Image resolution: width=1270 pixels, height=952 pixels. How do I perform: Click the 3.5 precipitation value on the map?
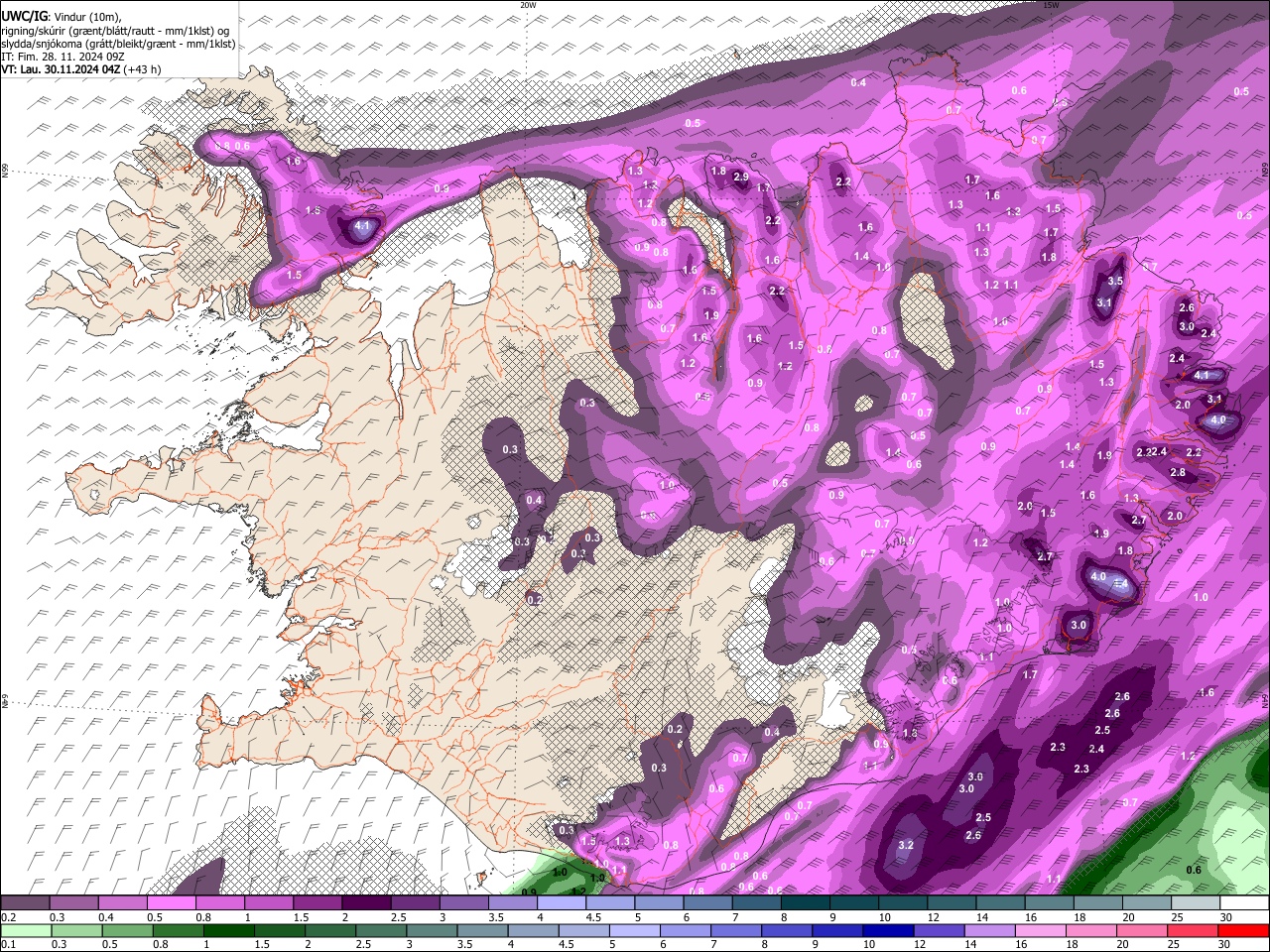1115,281
